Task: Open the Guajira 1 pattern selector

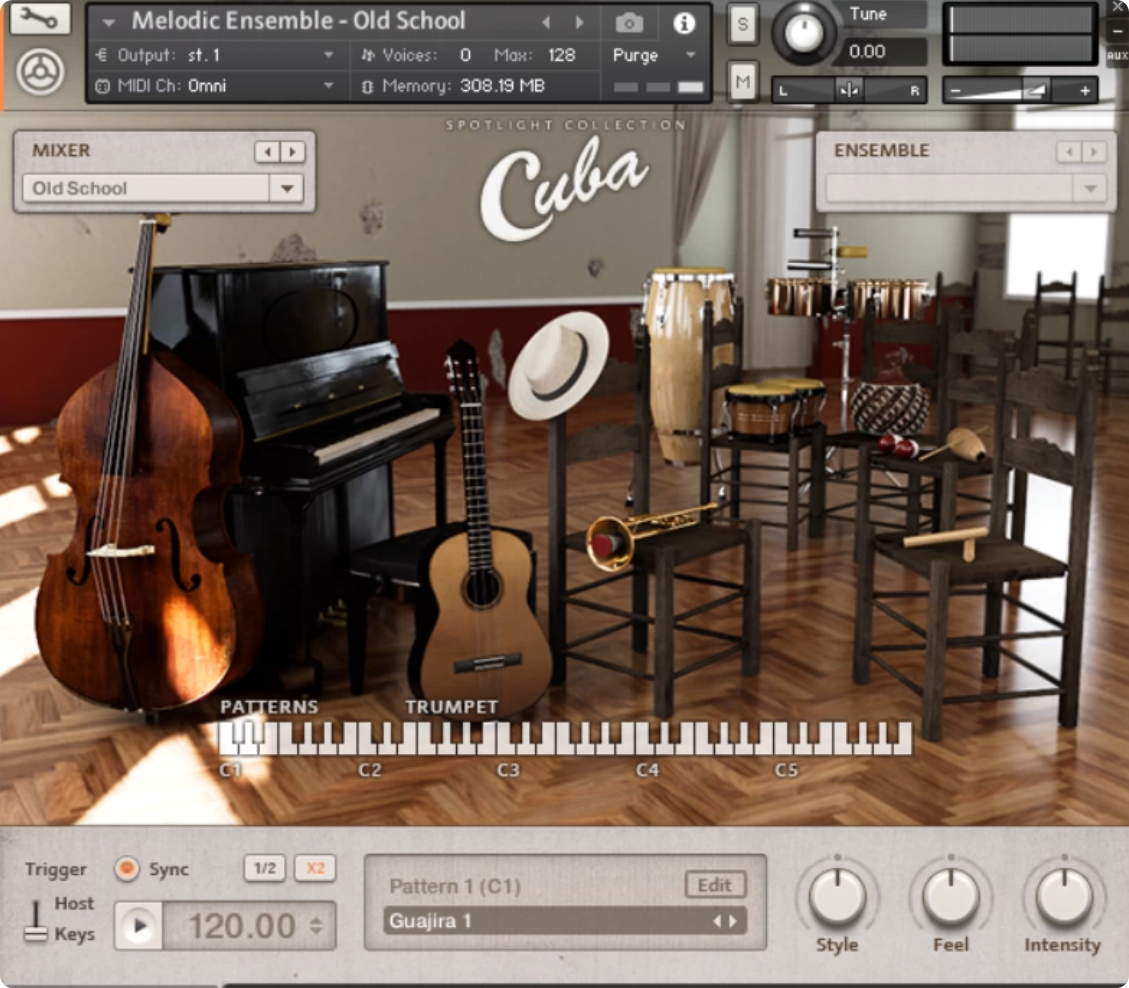Action: pos(564,921)
